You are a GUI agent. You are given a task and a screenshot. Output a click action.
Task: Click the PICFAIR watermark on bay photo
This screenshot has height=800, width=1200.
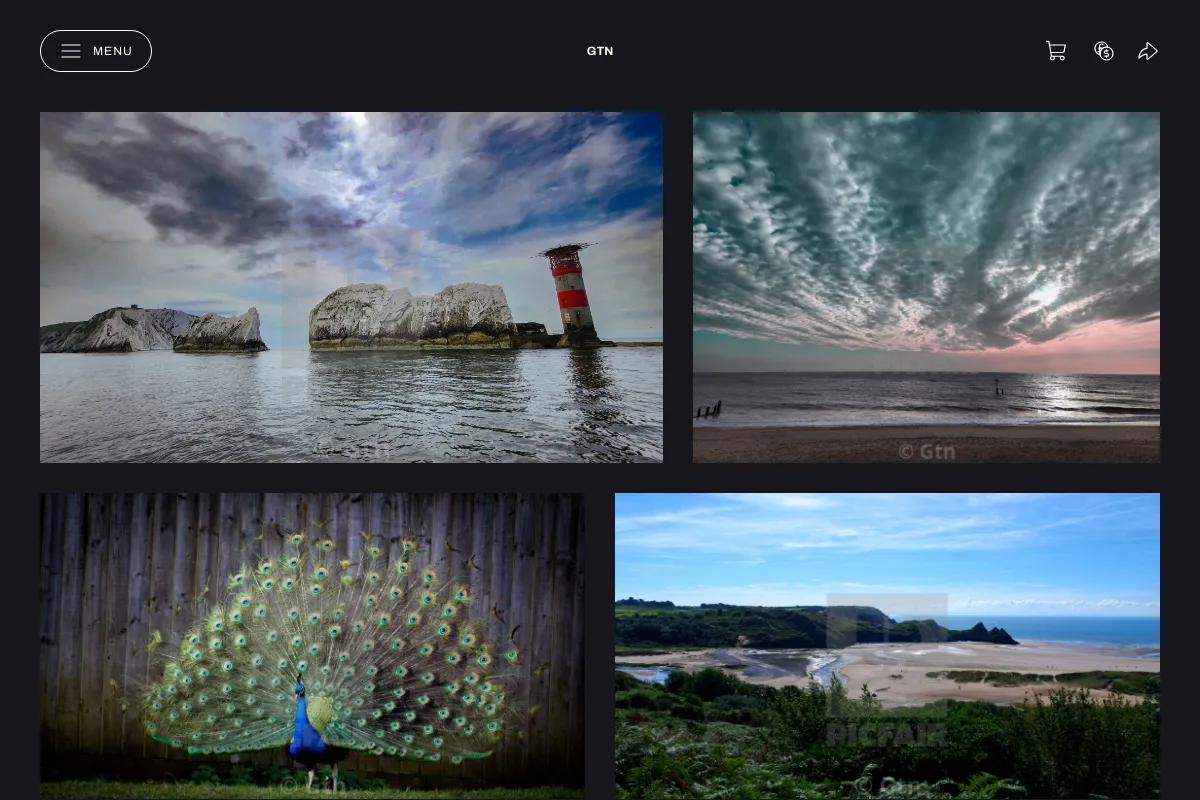886,735
